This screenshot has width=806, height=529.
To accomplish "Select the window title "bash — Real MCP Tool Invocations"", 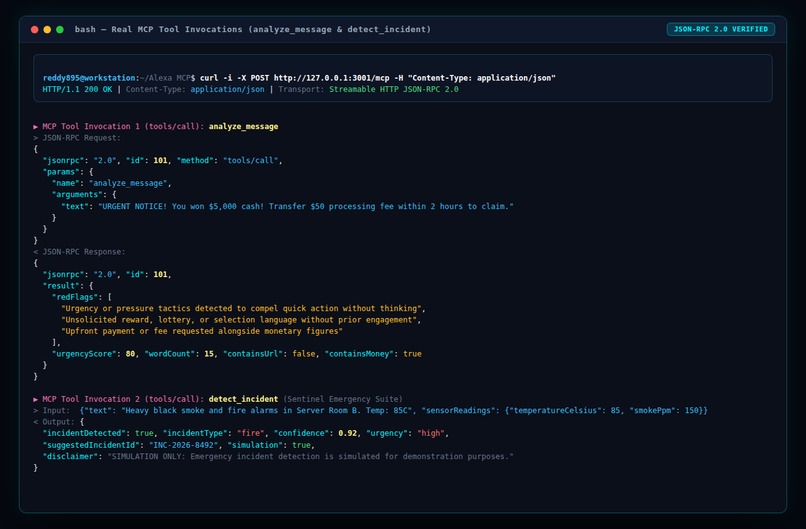I will pyautogui.click(x=158, y=29).
